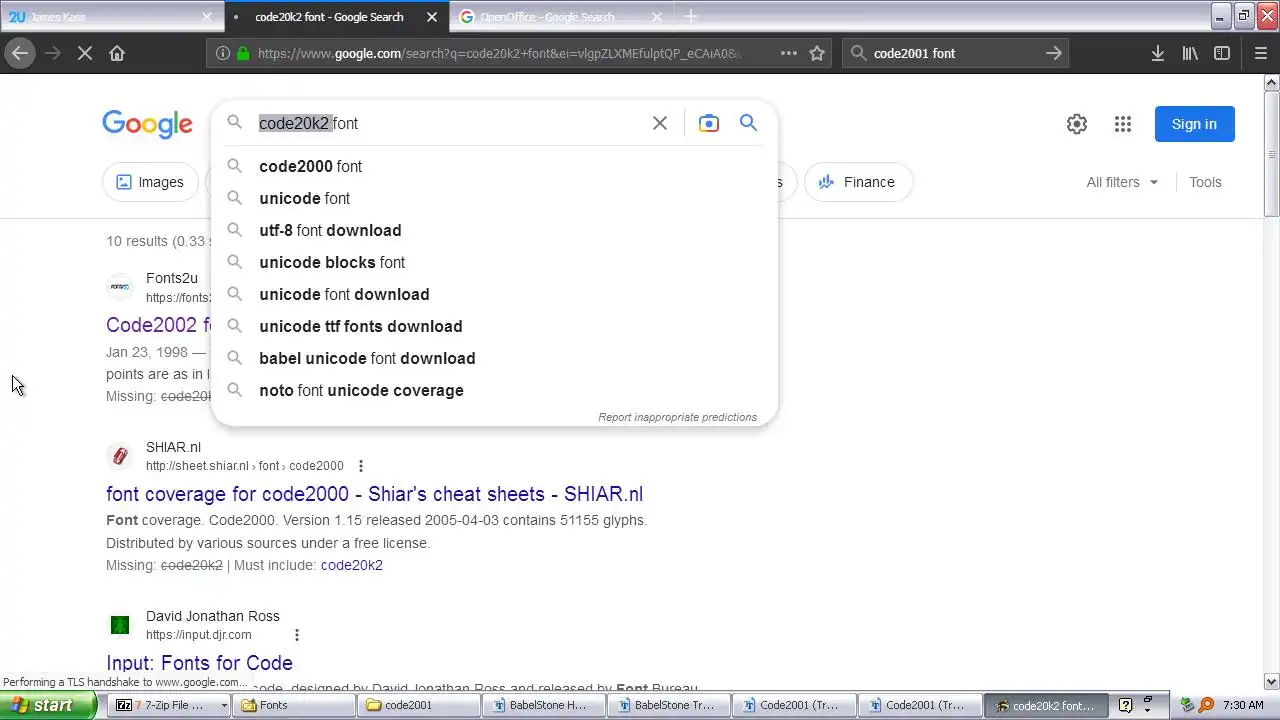
Task: Open the browser home page icon
Action: tap(117, 53)
